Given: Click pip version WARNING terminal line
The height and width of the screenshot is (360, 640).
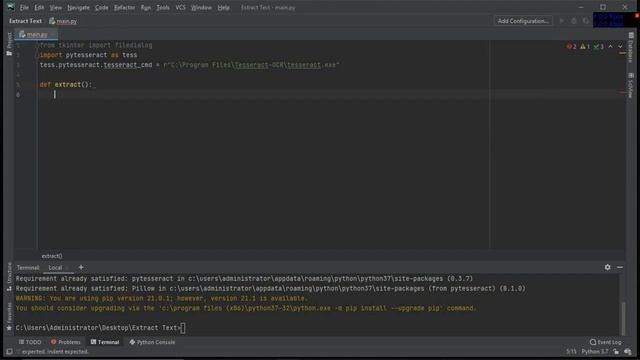Looking at the screenshot, I should click(x=161, y=298).
